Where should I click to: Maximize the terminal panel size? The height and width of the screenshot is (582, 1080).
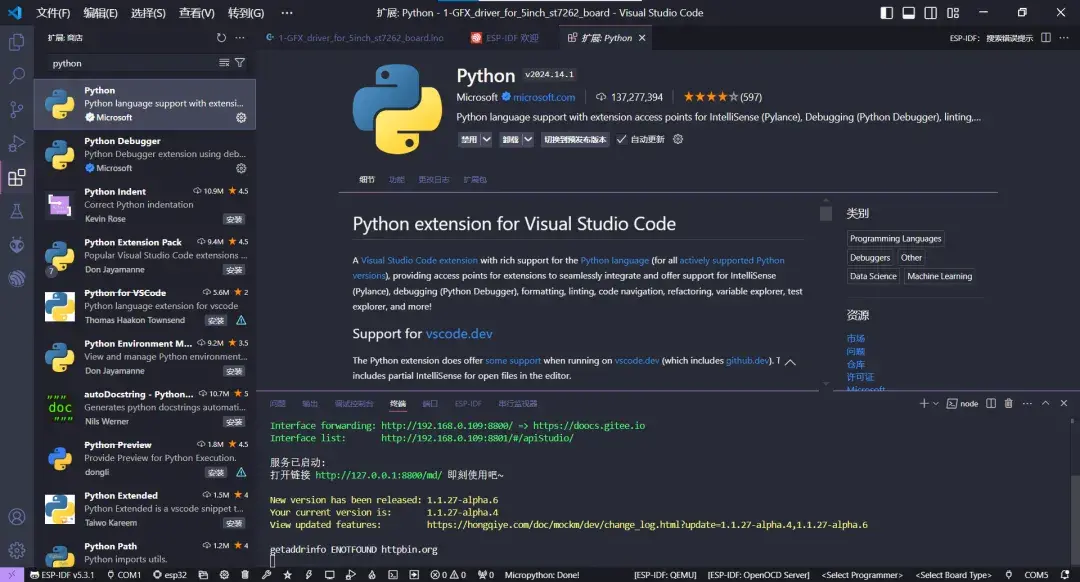tap(1046, 404)
